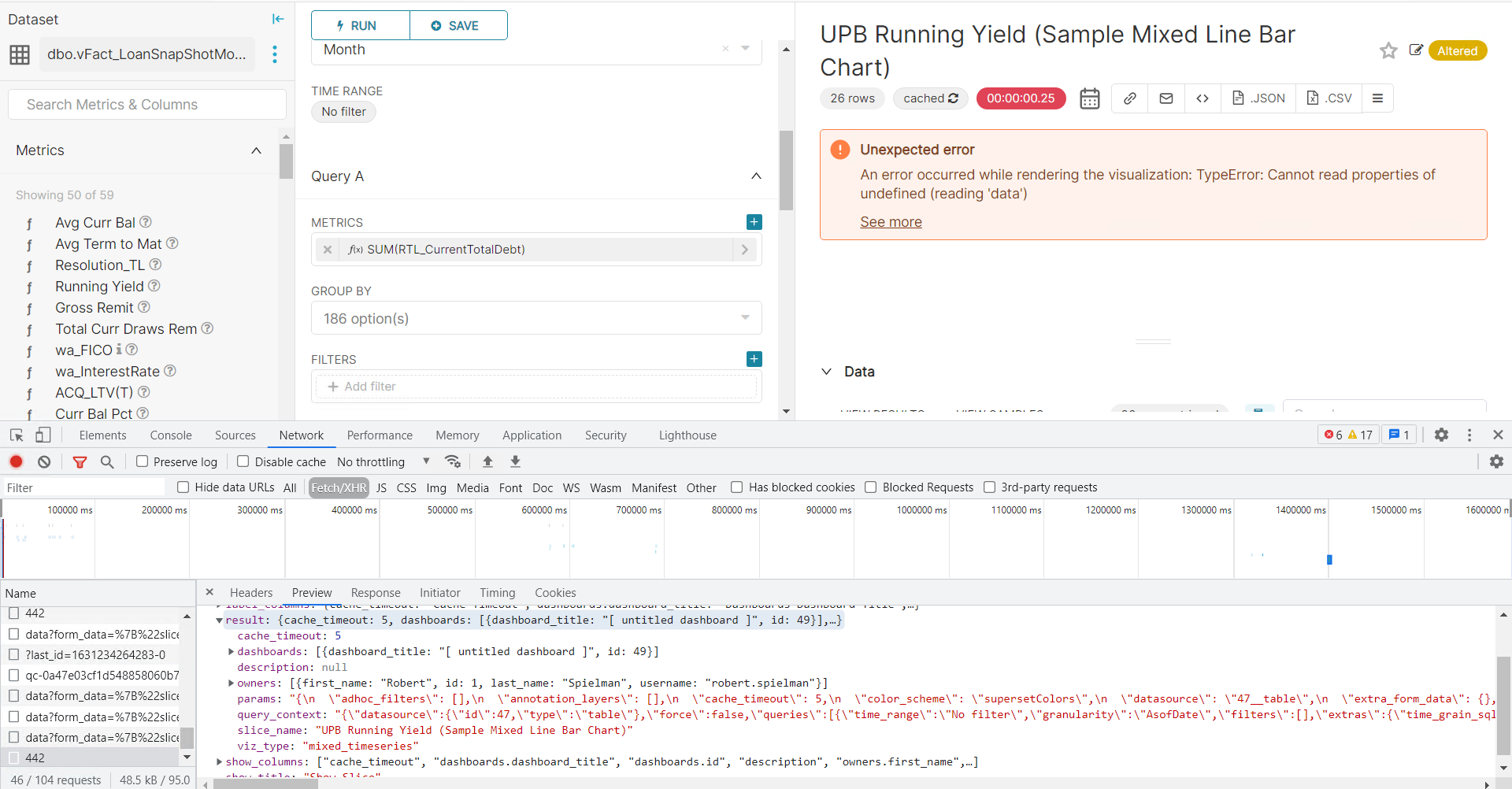Check the Disable cache option
Screen dimensions: 1512x789
coord(243,461)
